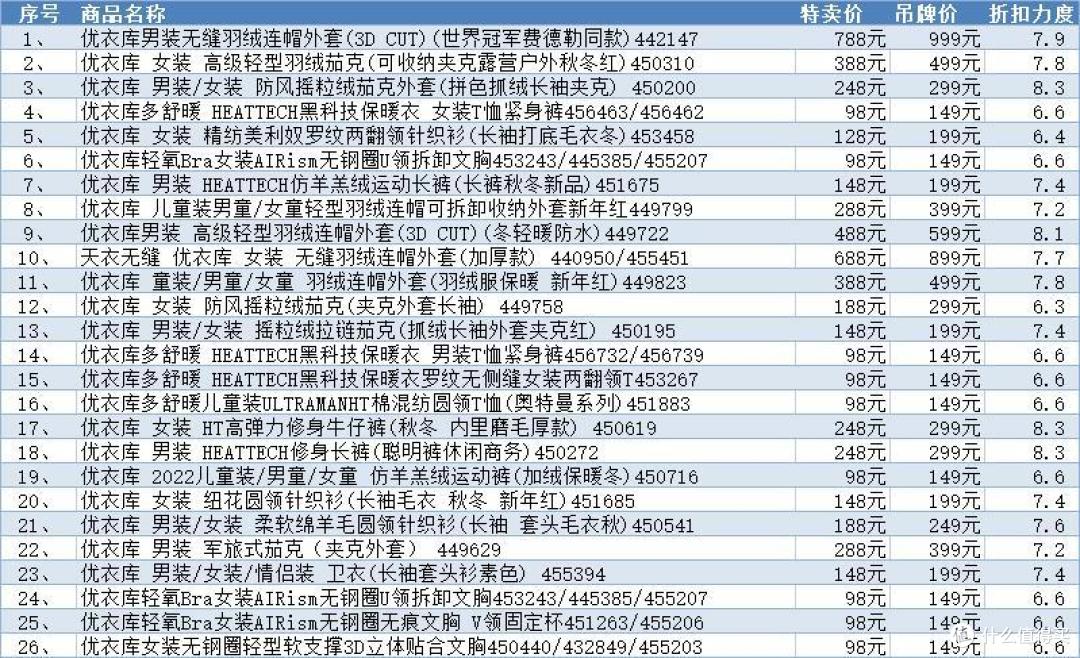1080x658 pixels.
Task: Click 399元 tag price in row 22
Action: (x=954, y=550)
